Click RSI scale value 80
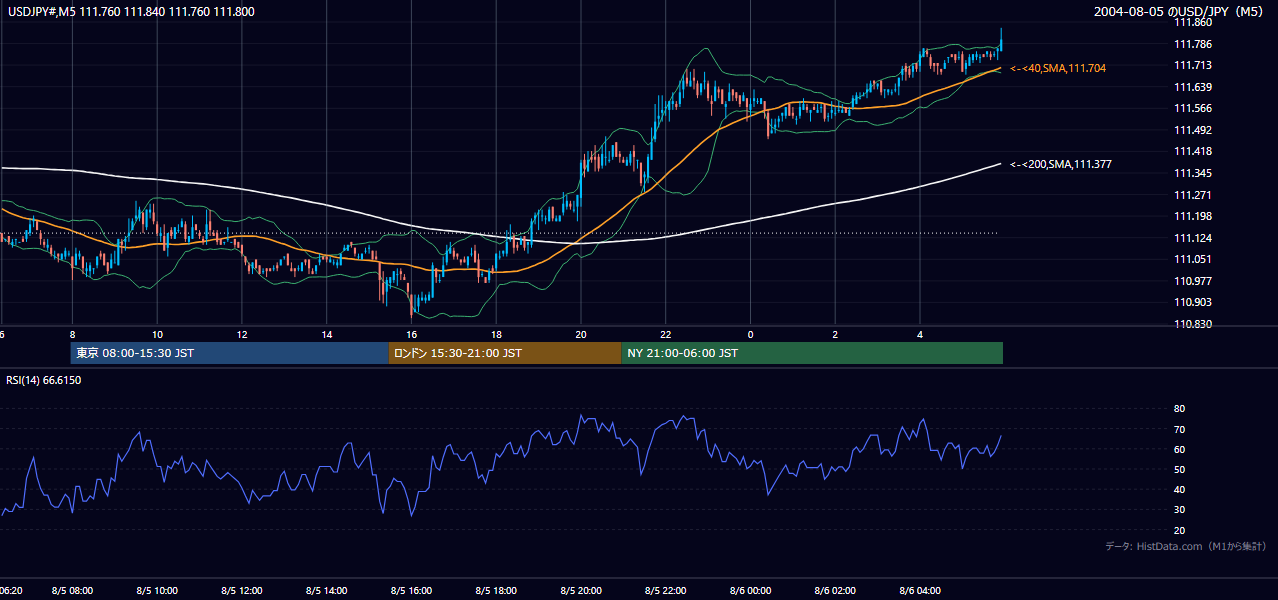This screenshot has width=1278, height=600. tap(1179, 409)
